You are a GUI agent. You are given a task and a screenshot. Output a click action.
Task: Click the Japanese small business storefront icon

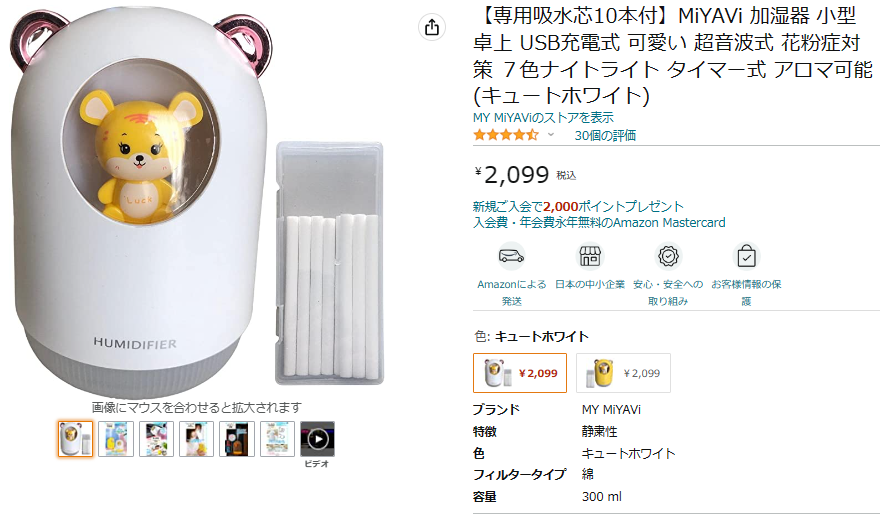point(590,256)
